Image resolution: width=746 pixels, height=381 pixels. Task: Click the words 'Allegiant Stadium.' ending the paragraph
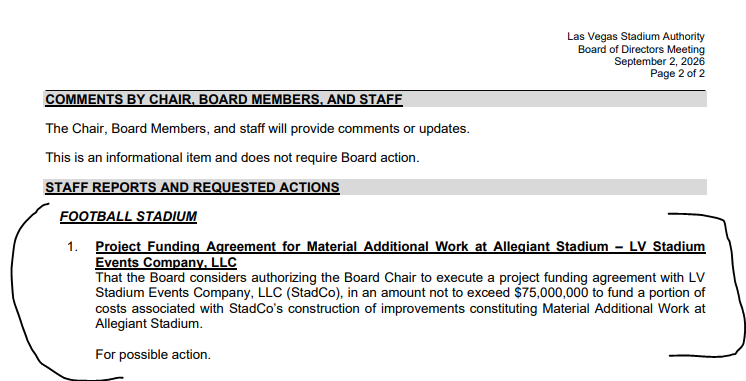click(x=149, y=324)
